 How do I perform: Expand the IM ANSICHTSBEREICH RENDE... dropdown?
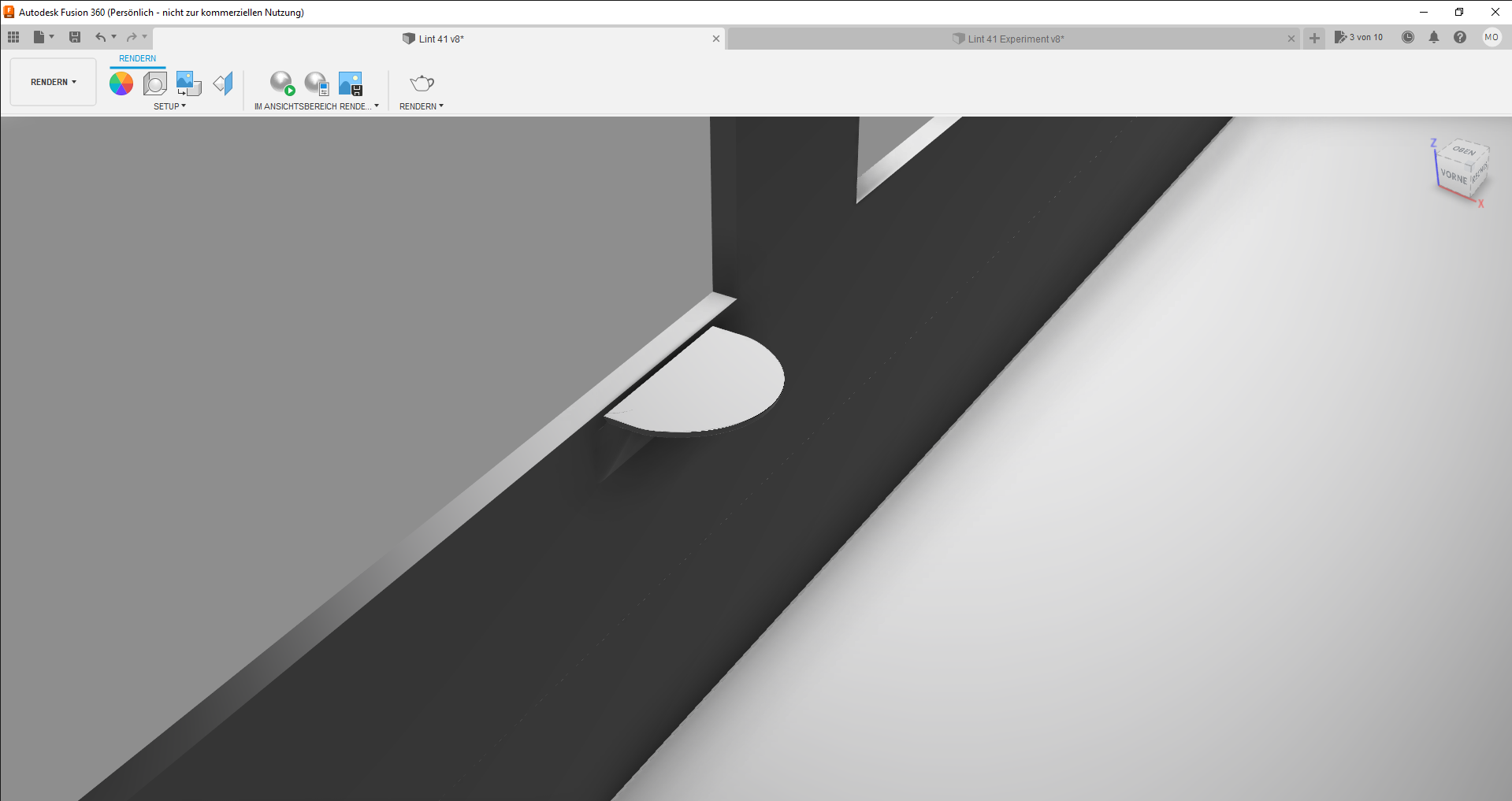point(317,106)
